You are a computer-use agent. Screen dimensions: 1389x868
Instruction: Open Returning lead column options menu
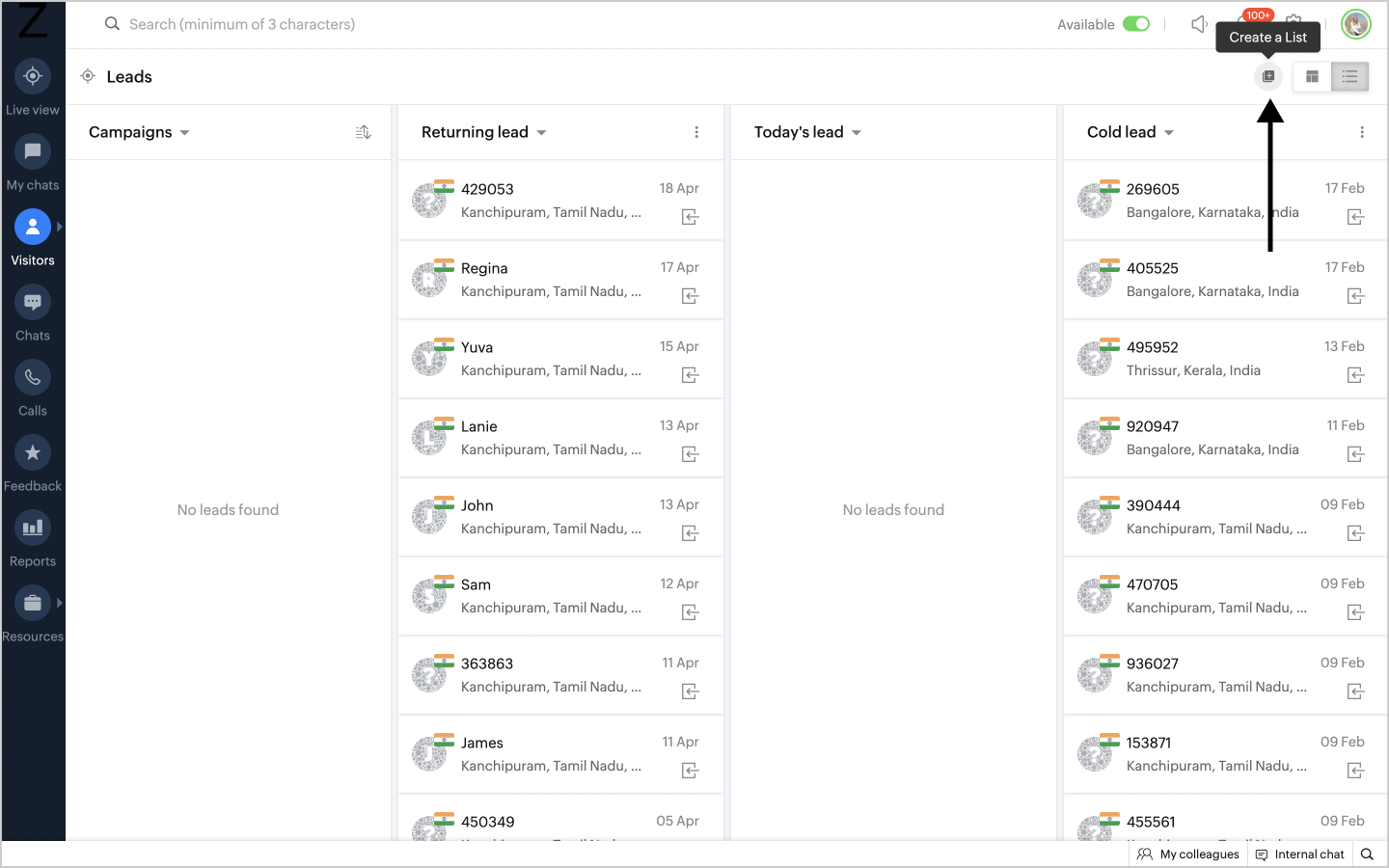pyautogui.click(x=696, y=132)
